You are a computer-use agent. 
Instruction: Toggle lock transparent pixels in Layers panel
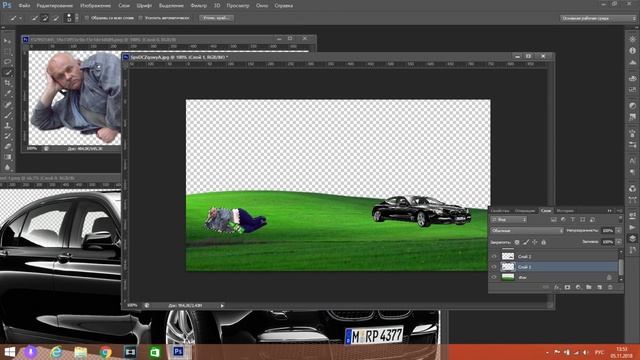[x=517, y=242]
